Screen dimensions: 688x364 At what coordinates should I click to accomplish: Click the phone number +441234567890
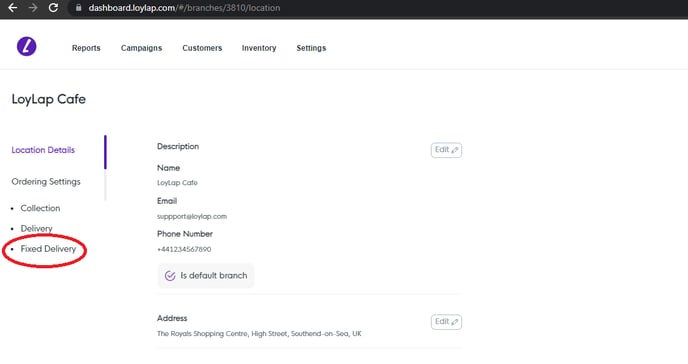click(184, 249)
